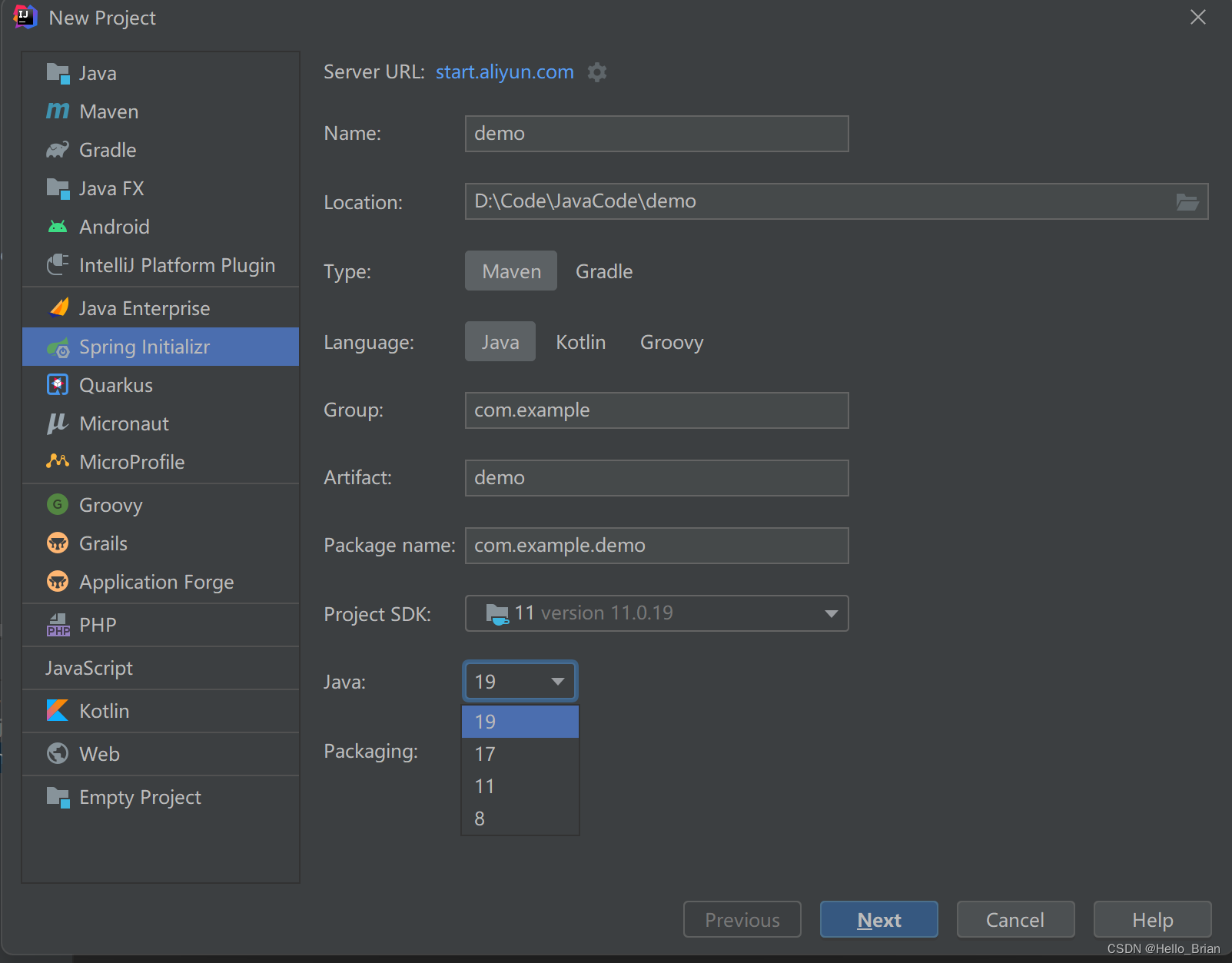1232x963 pixels.
Task: Edit the Location path field
Action: 836,201
